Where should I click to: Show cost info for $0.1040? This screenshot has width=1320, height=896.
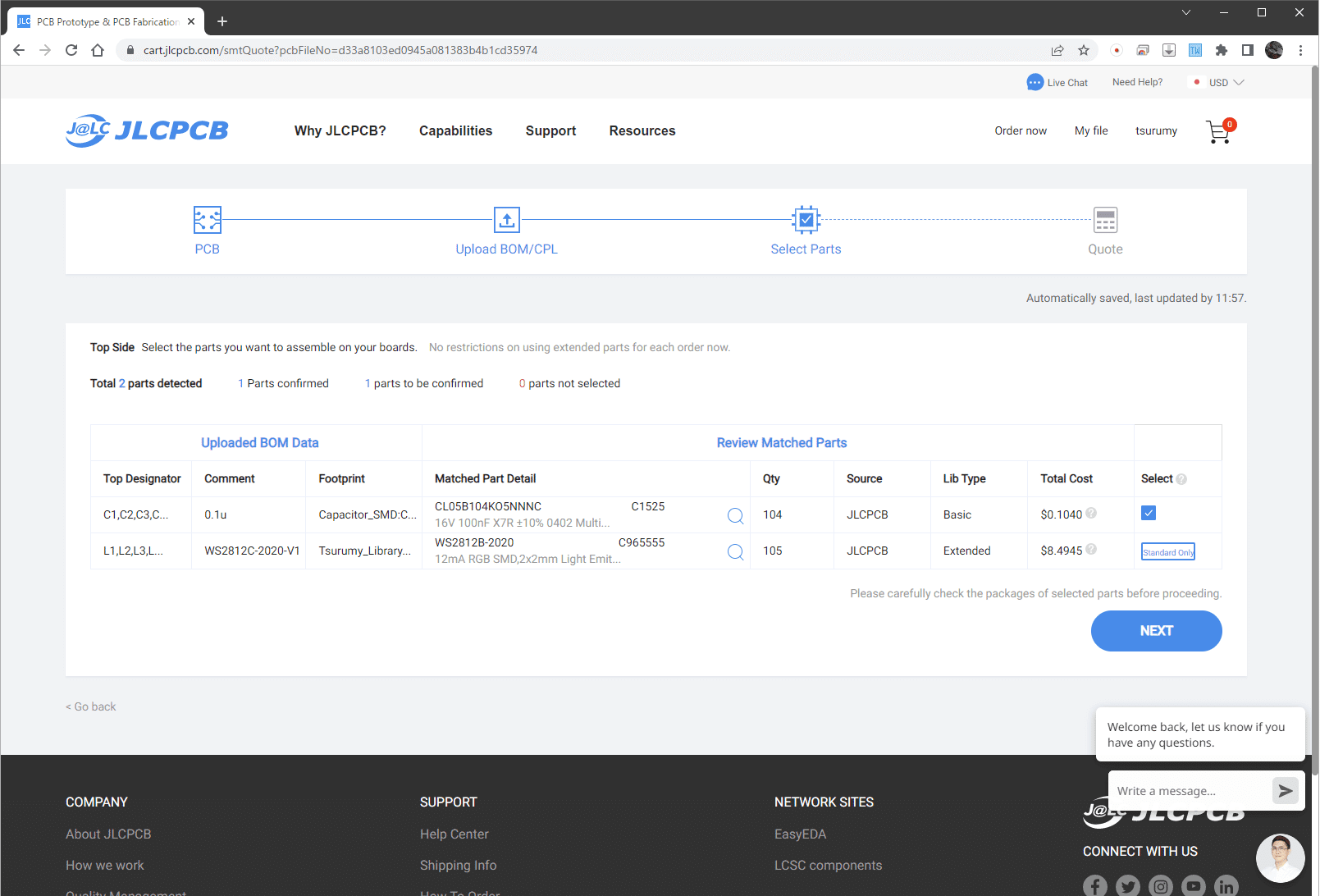1091,513
